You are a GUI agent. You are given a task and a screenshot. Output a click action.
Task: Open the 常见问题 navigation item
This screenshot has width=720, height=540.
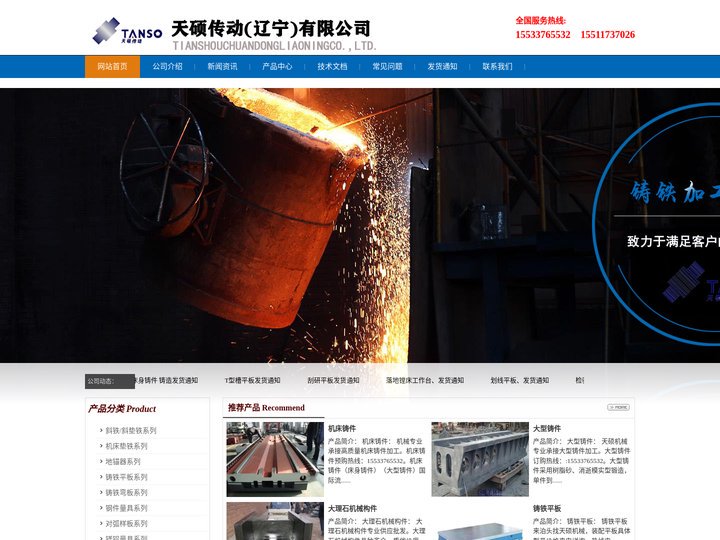point(387,67)
